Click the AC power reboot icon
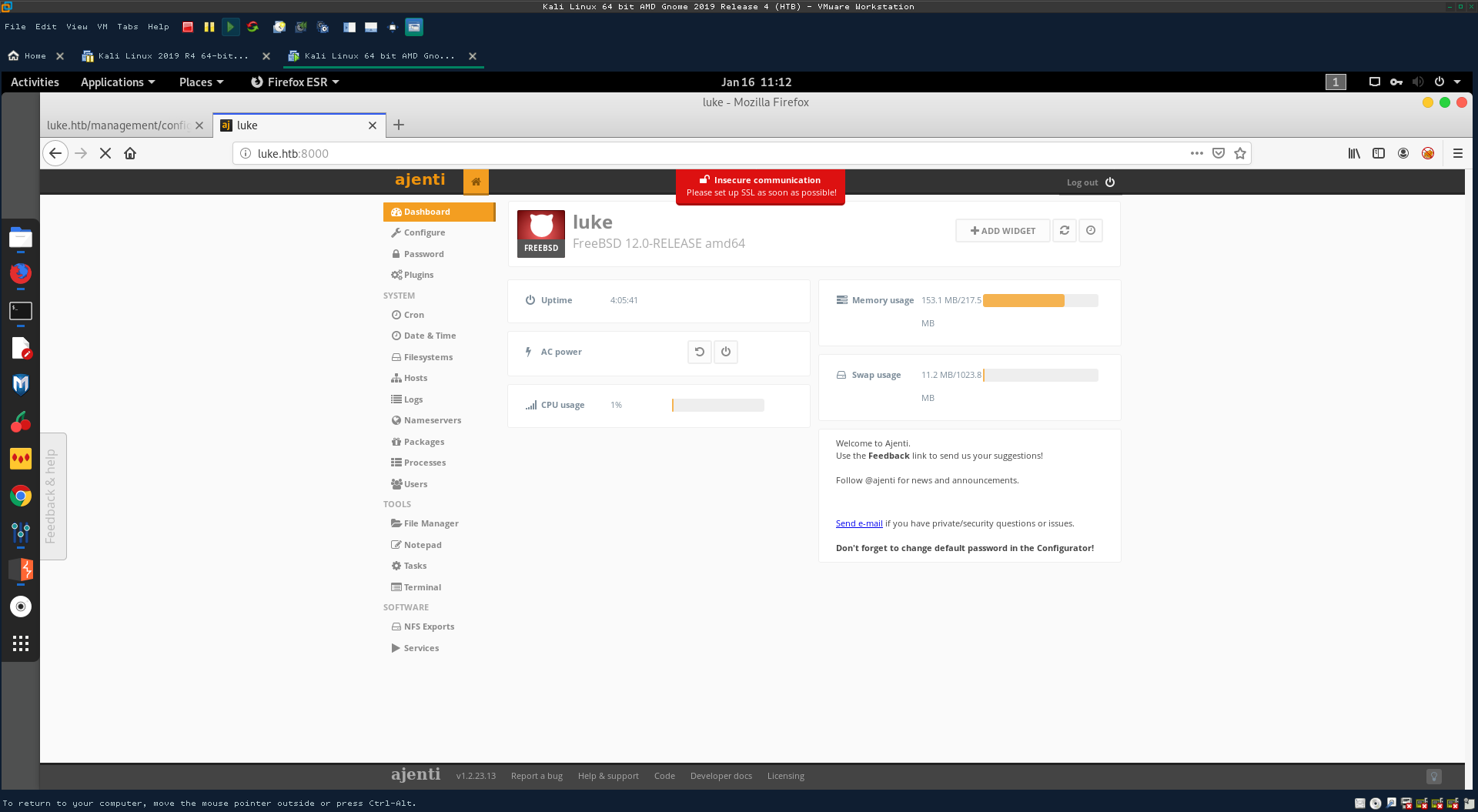 tap(700, 352)
